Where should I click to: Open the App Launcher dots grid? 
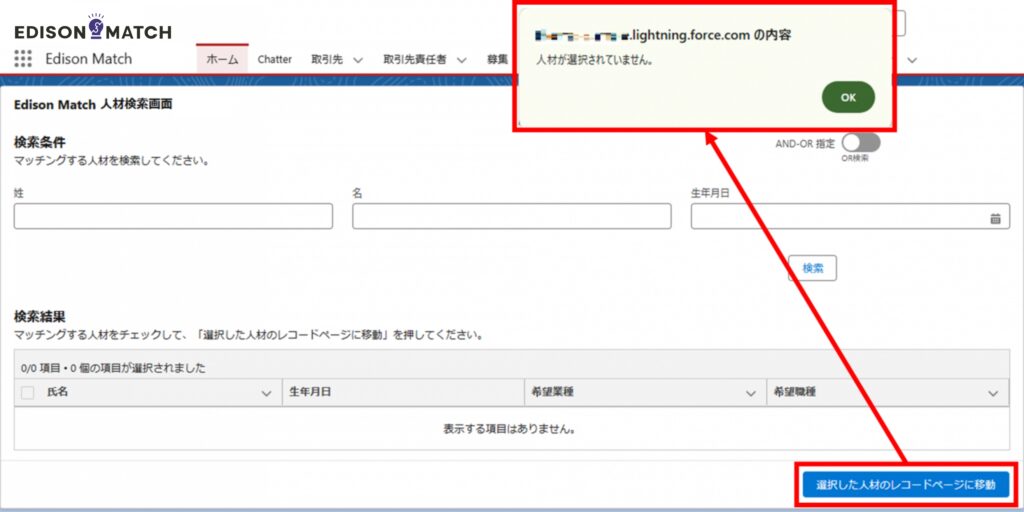[x=23, y=59]
